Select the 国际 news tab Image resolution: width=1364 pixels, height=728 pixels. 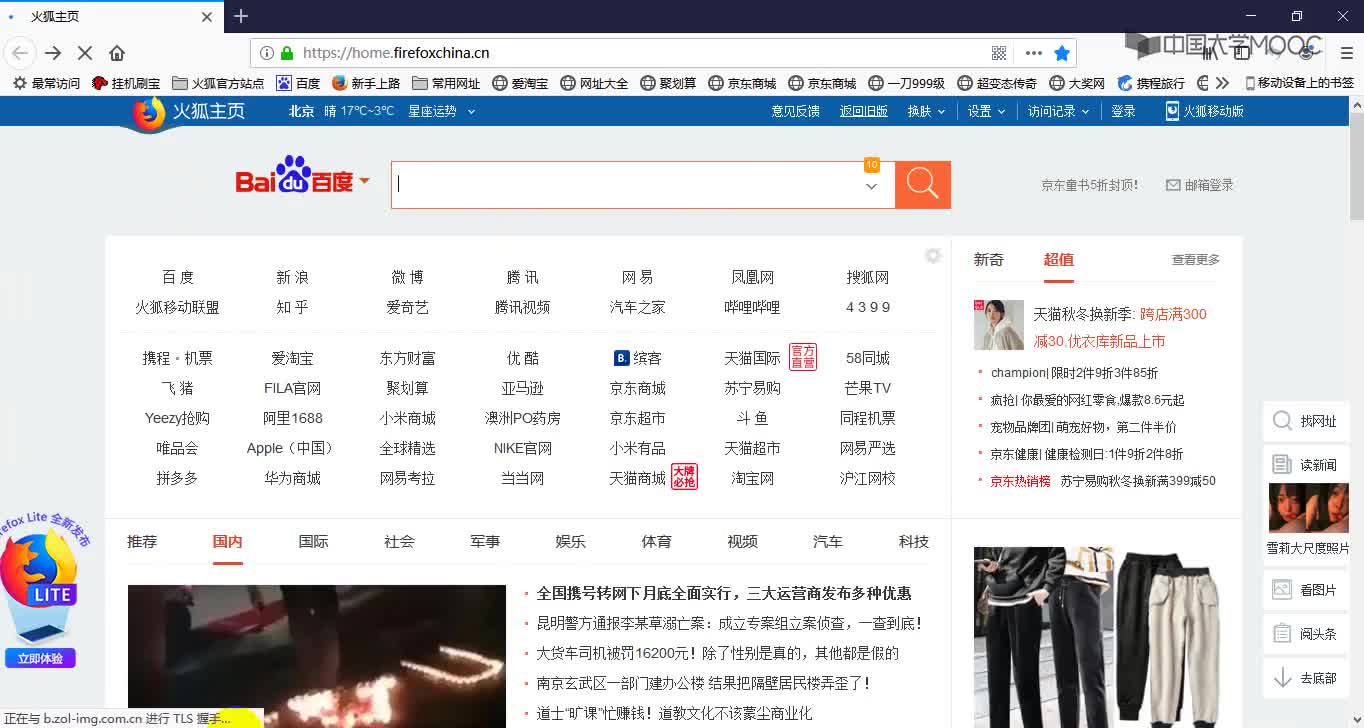pos(313,541)
